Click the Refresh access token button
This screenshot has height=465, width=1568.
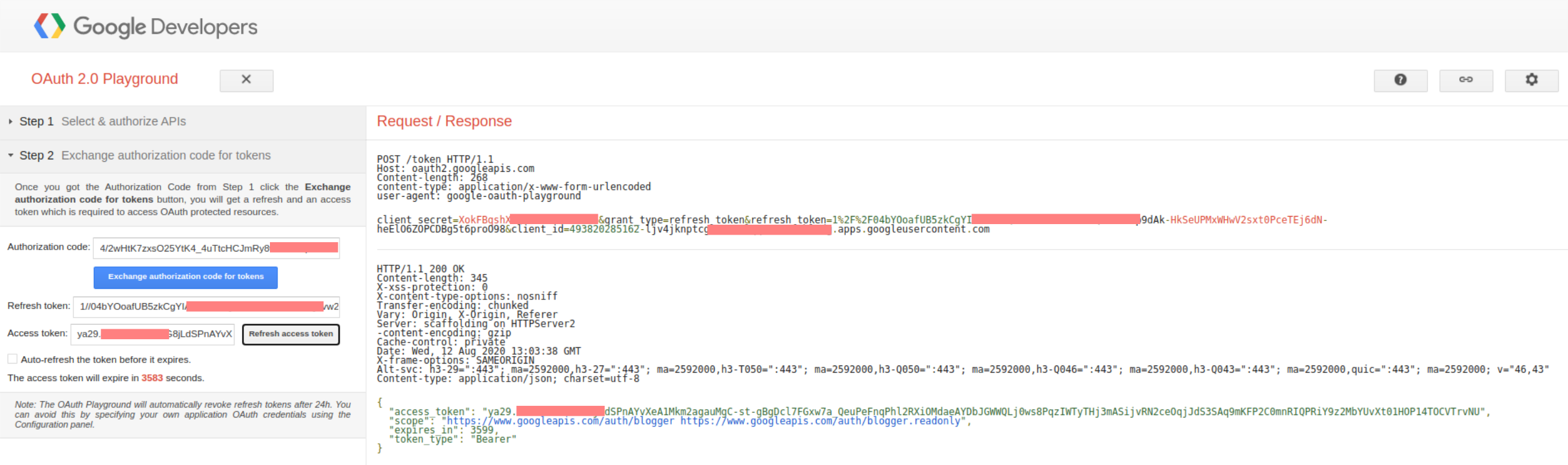coord(291,334)
